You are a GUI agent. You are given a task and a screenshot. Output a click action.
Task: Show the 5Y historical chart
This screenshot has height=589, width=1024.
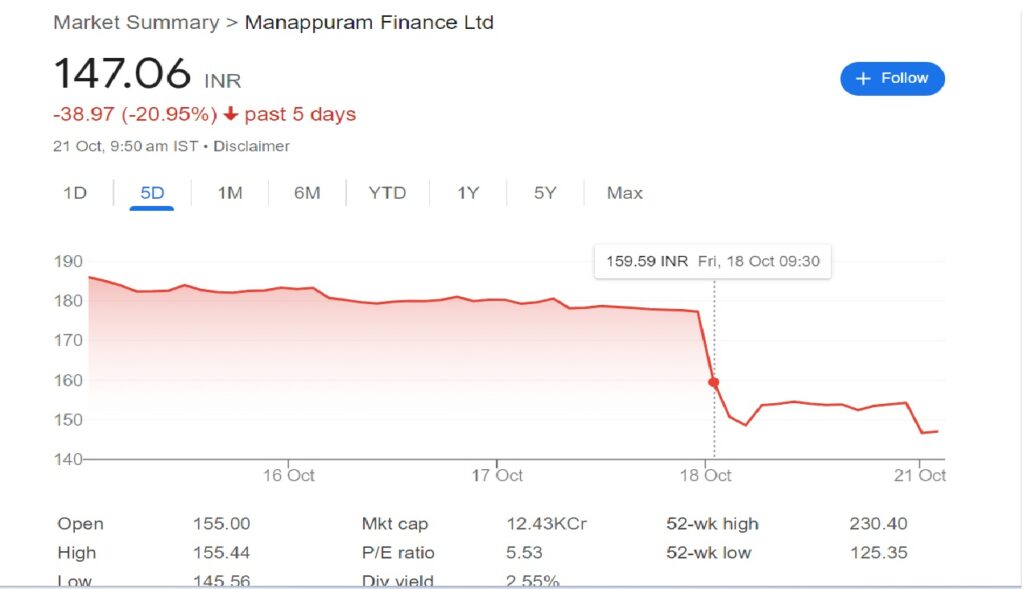(x=544, y=192)
